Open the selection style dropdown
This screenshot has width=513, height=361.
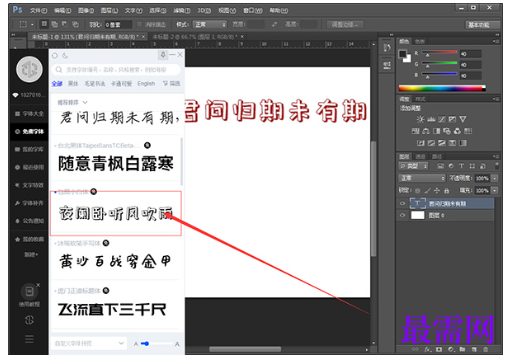pos(211,24)
